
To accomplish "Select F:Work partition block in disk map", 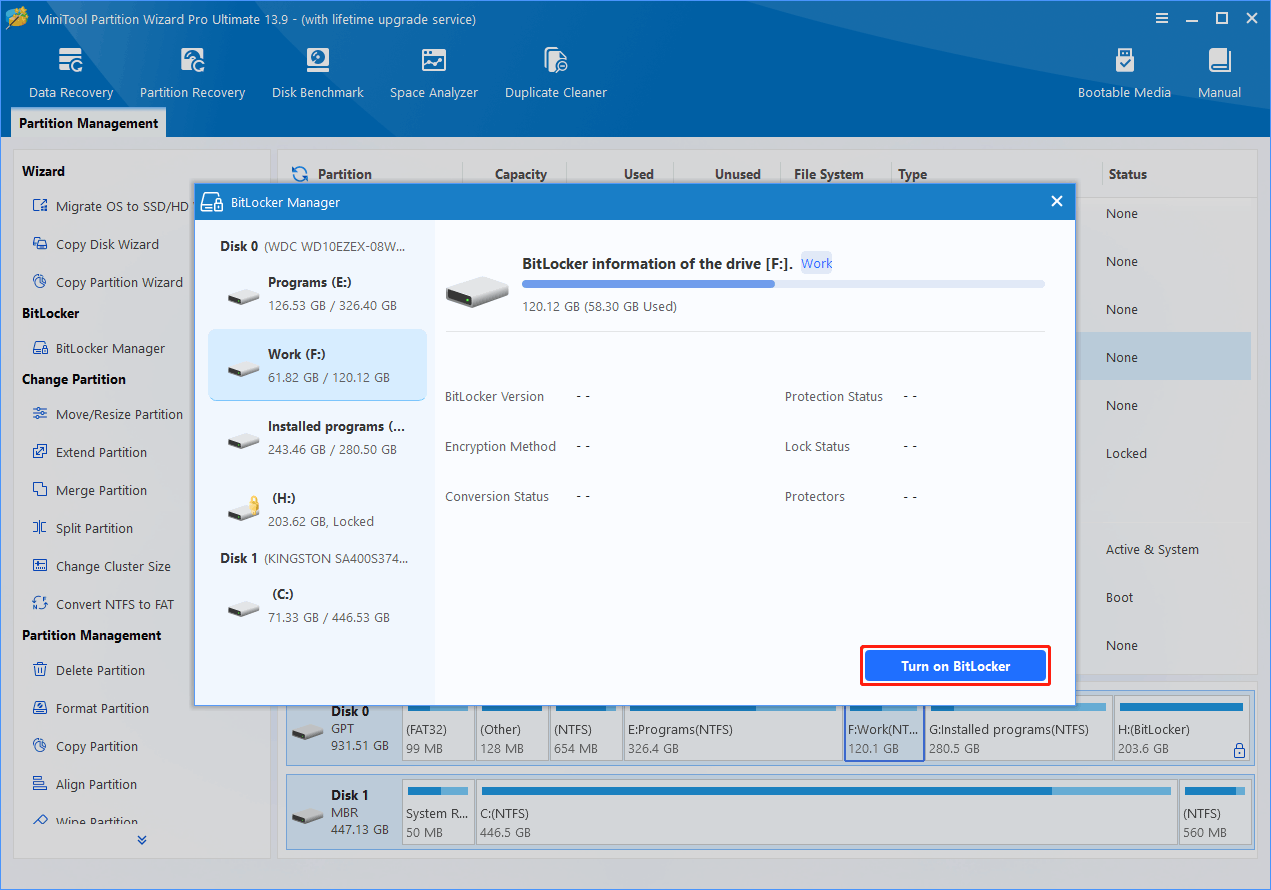I will tap(884, 730).
